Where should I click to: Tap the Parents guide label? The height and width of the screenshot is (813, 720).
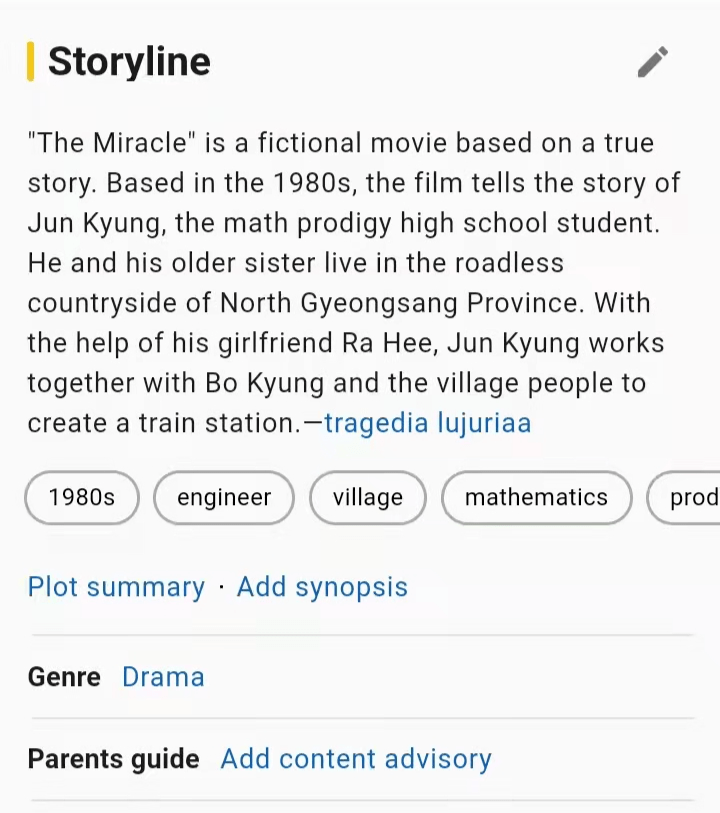113,759
